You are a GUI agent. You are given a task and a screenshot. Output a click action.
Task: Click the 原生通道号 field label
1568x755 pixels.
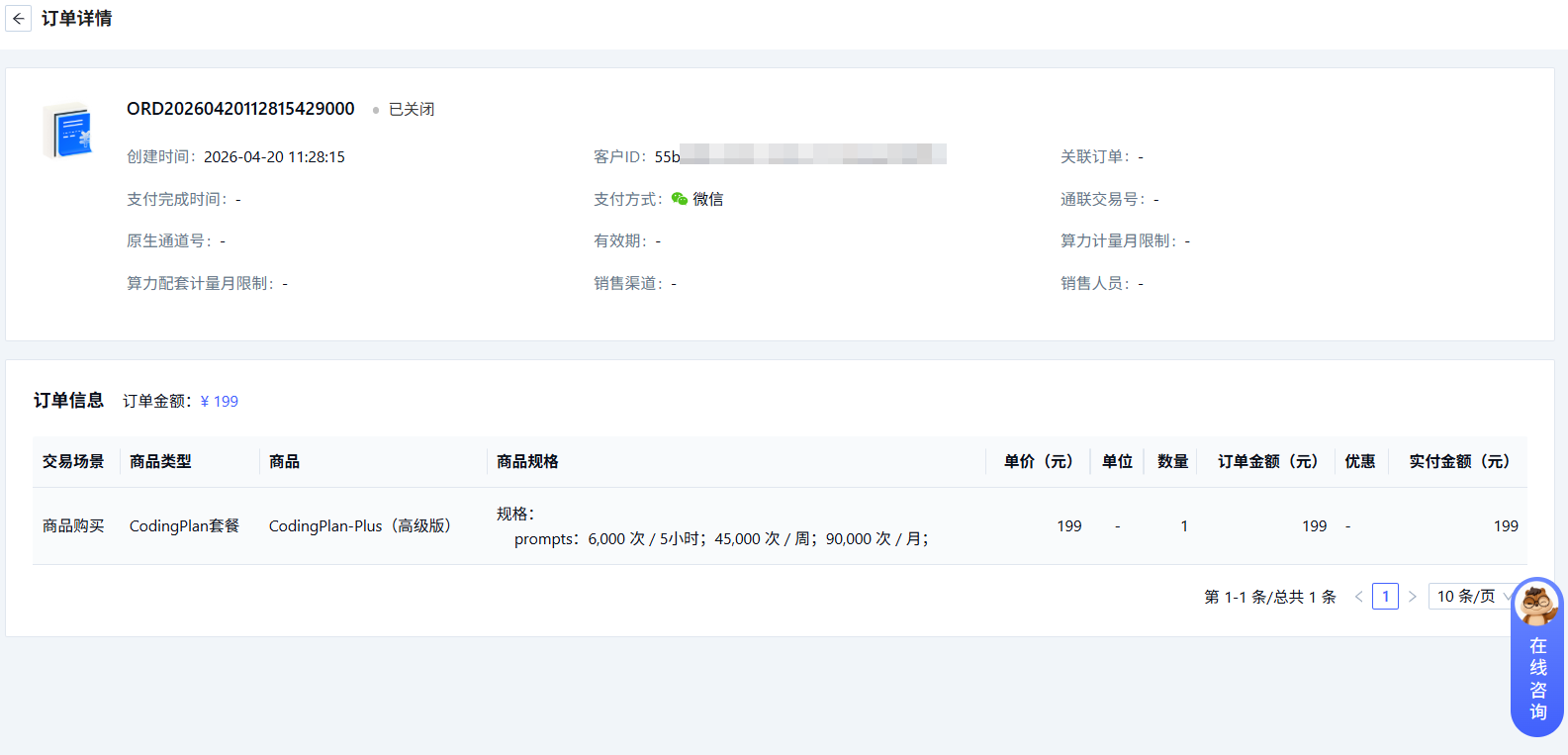pos(169,240)
